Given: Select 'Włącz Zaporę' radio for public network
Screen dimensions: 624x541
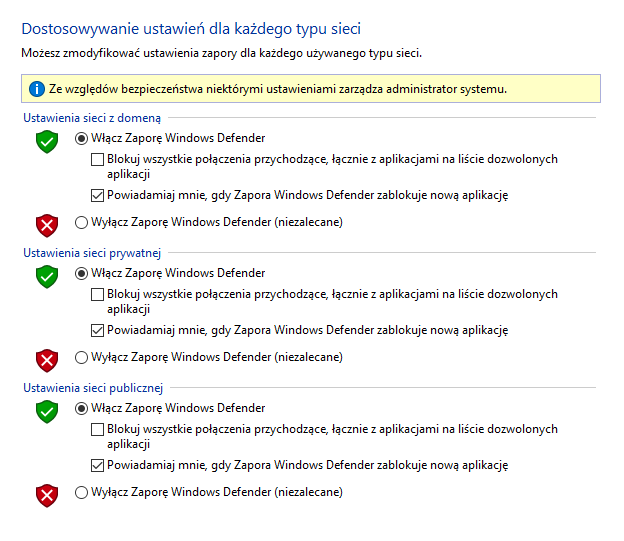Looking at the screenshot, I should tap(82, 408).
